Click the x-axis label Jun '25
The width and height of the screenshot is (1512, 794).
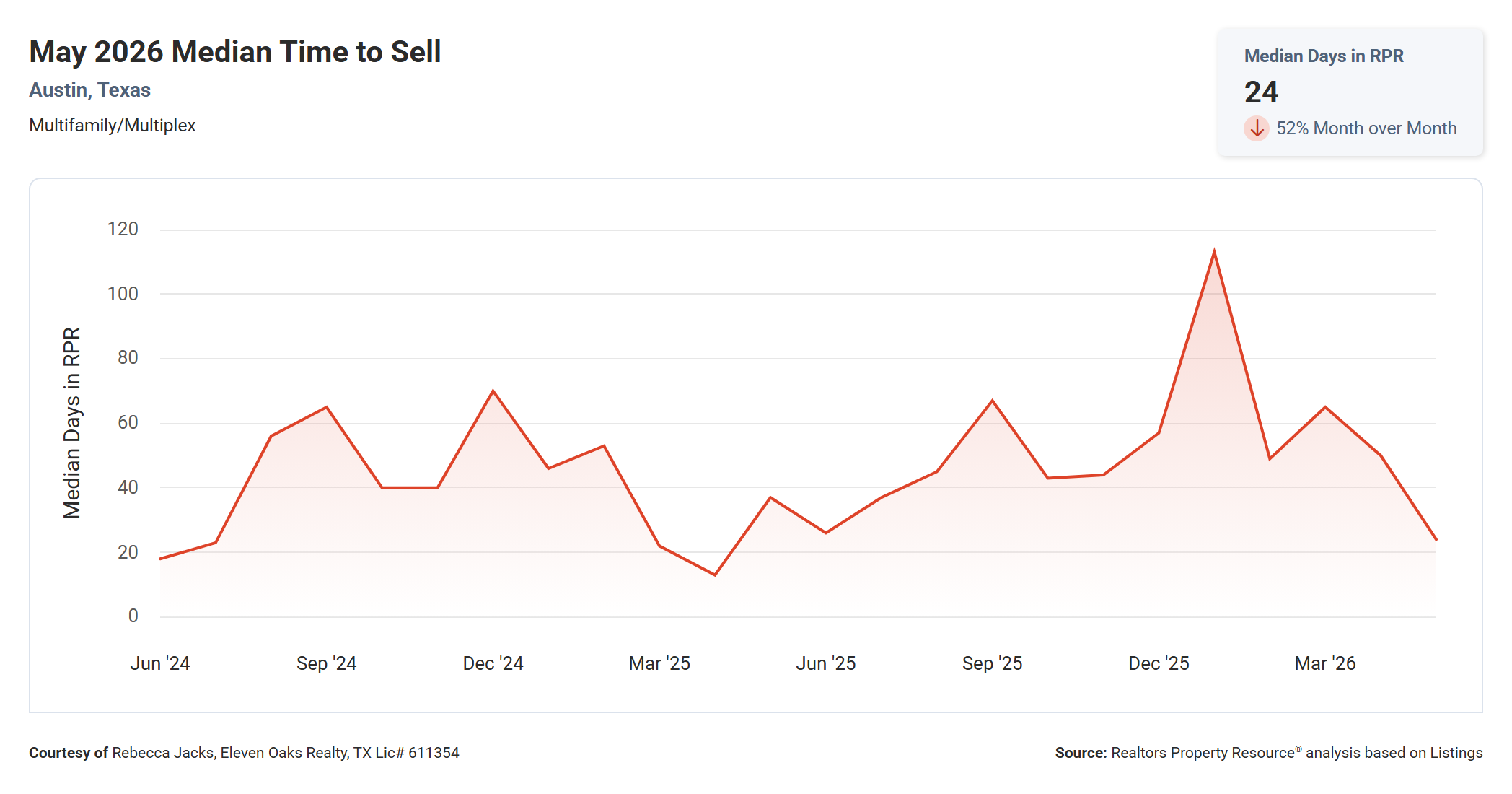[826, 663]
